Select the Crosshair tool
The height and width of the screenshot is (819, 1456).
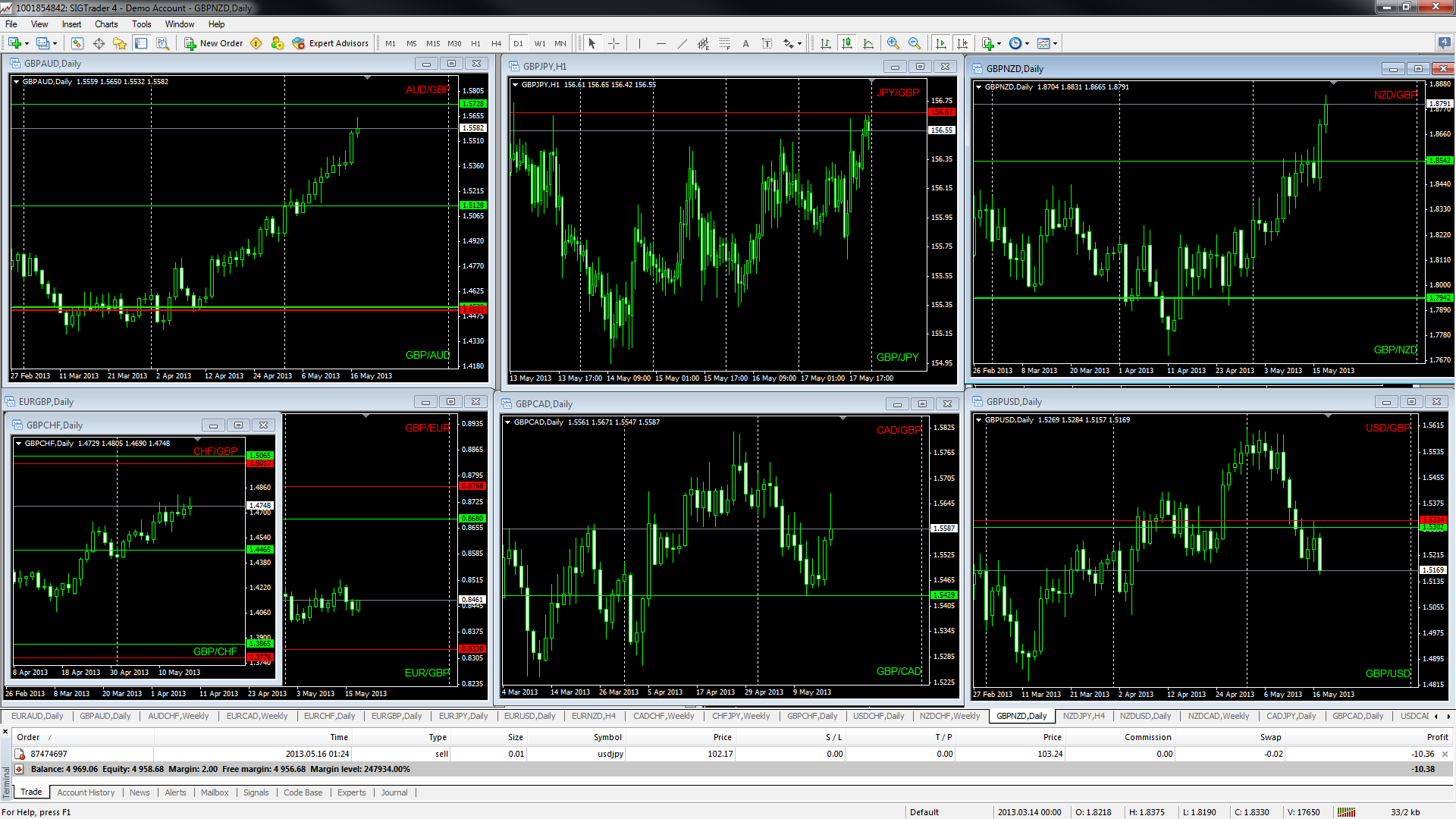[x=613, y=43]
